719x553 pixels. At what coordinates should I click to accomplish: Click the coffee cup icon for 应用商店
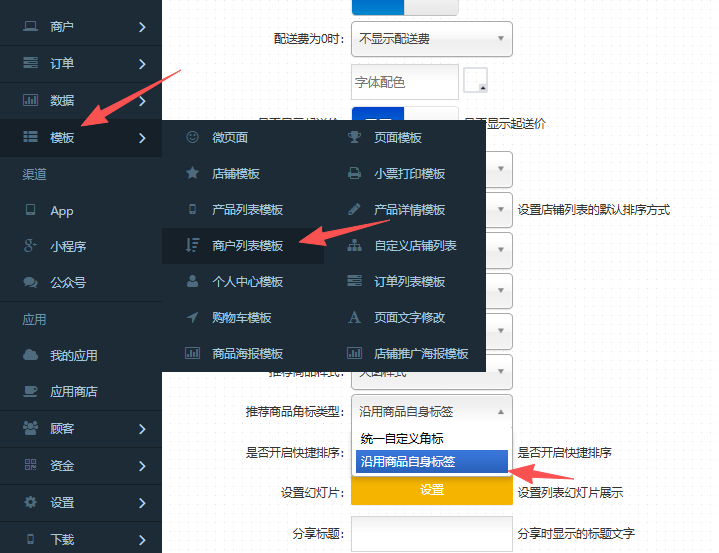tap(30, 391)
